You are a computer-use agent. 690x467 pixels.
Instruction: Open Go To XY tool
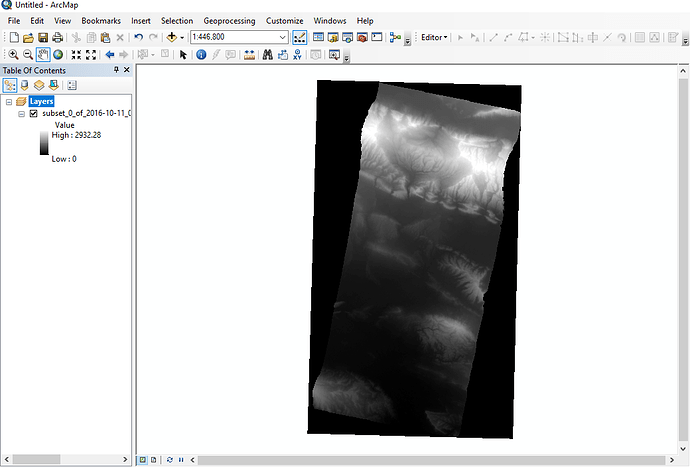point(297,55)
